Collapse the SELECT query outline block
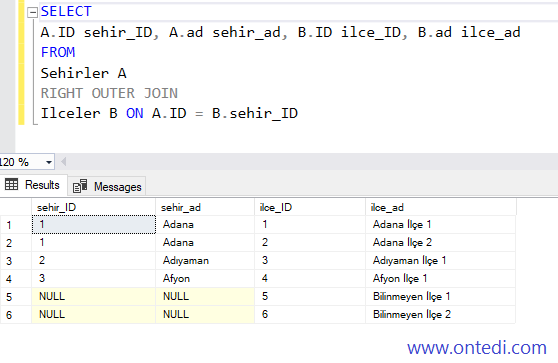The image size is (558, 363). click(x=32, y=13)
